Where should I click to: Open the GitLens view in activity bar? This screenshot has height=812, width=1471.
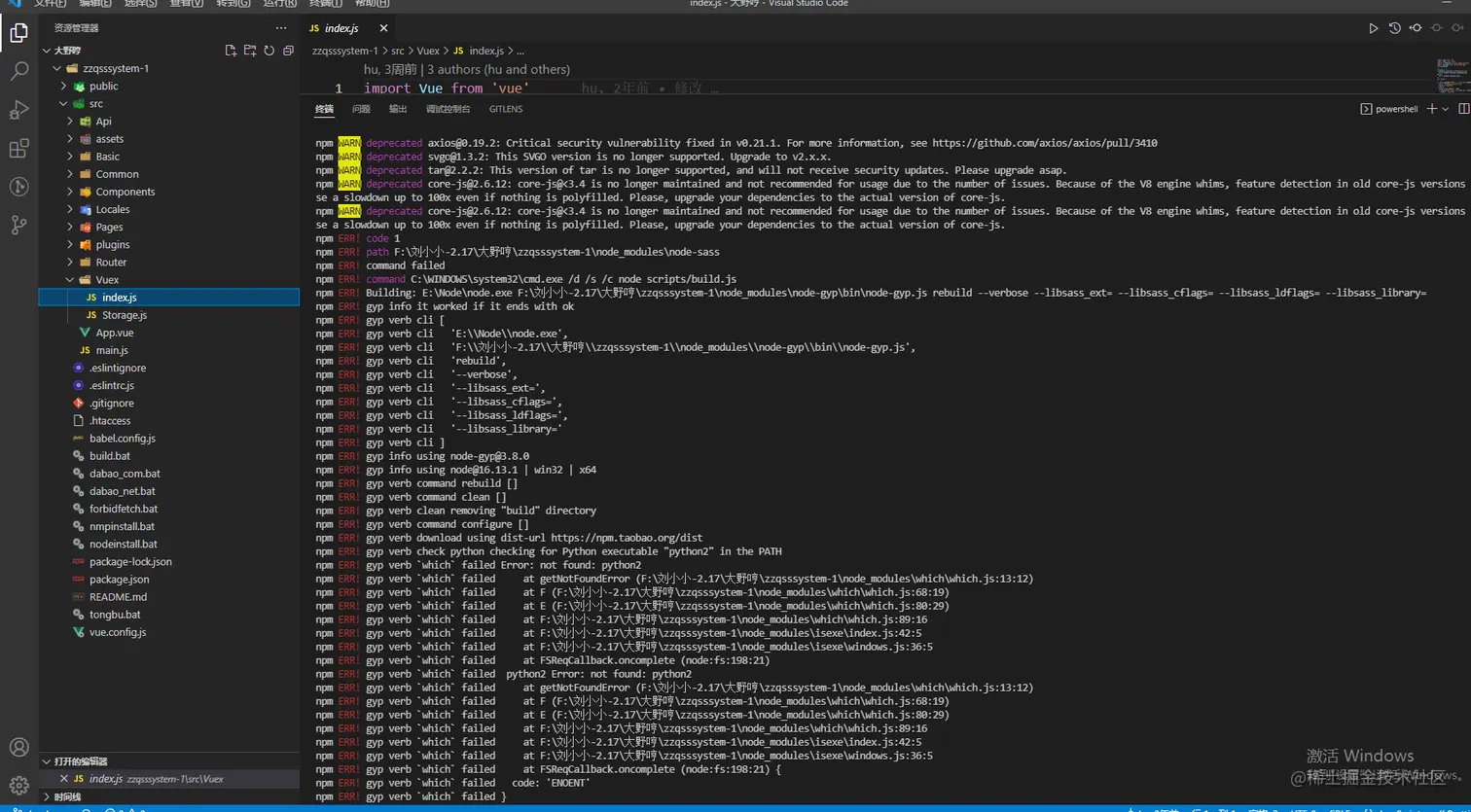point(18,186)
